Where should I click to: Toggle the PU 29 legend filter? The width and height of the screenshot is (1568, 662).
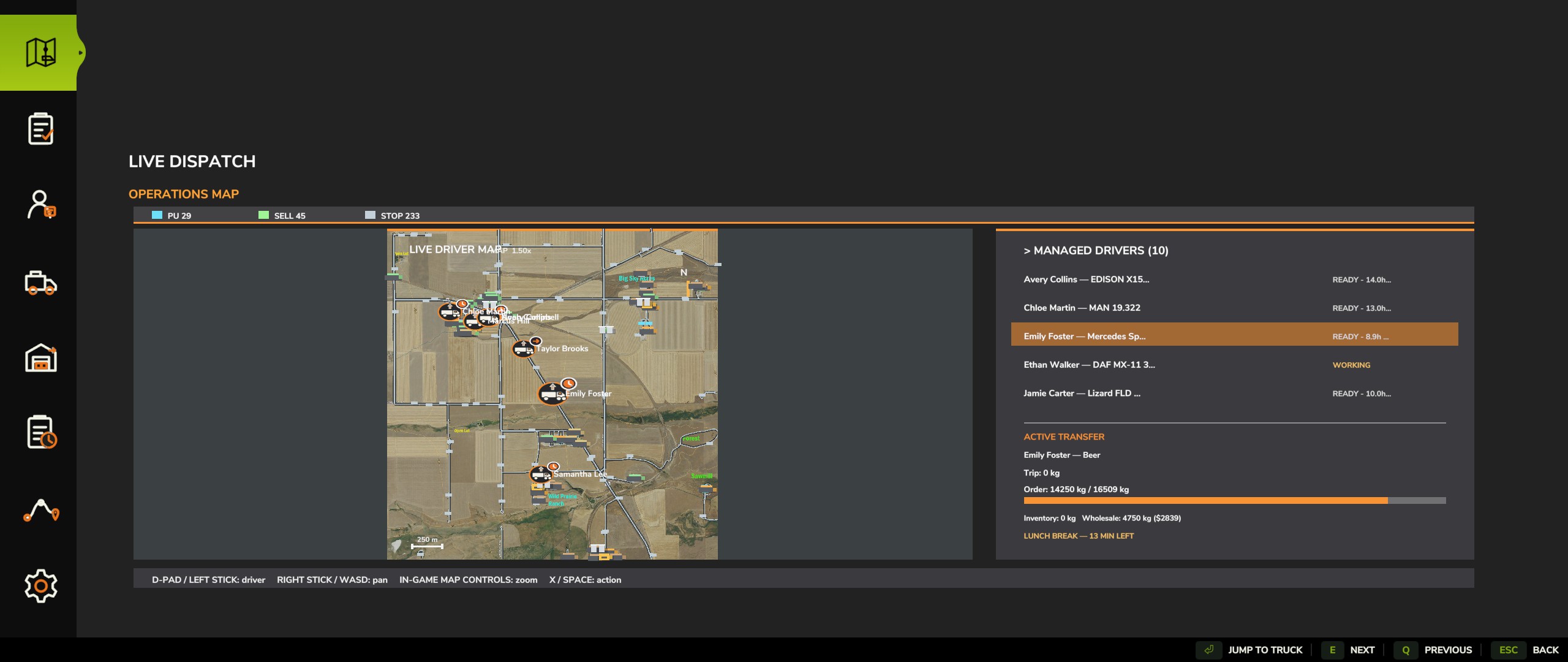[x=171, y=216]
